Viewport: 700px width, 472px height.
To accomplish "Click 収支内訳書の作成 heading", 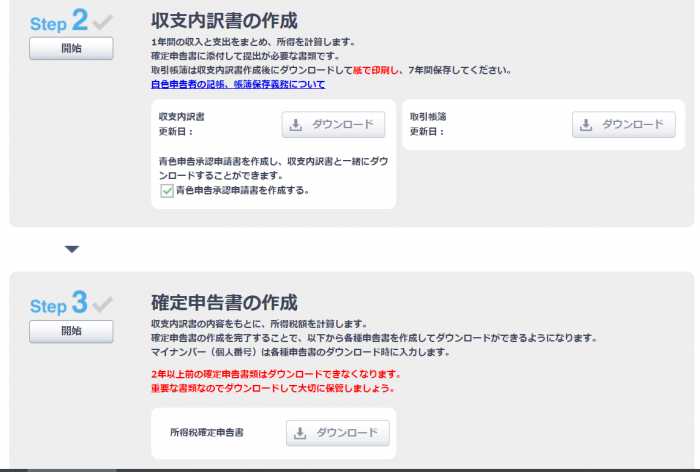I will (x=224, y=21).
